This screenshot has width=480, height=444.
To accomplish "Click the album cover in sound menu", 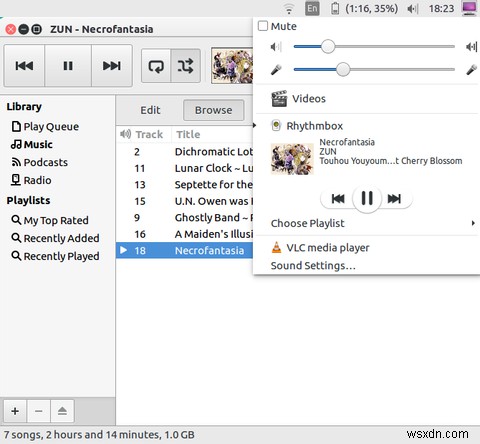I will 292,159.
